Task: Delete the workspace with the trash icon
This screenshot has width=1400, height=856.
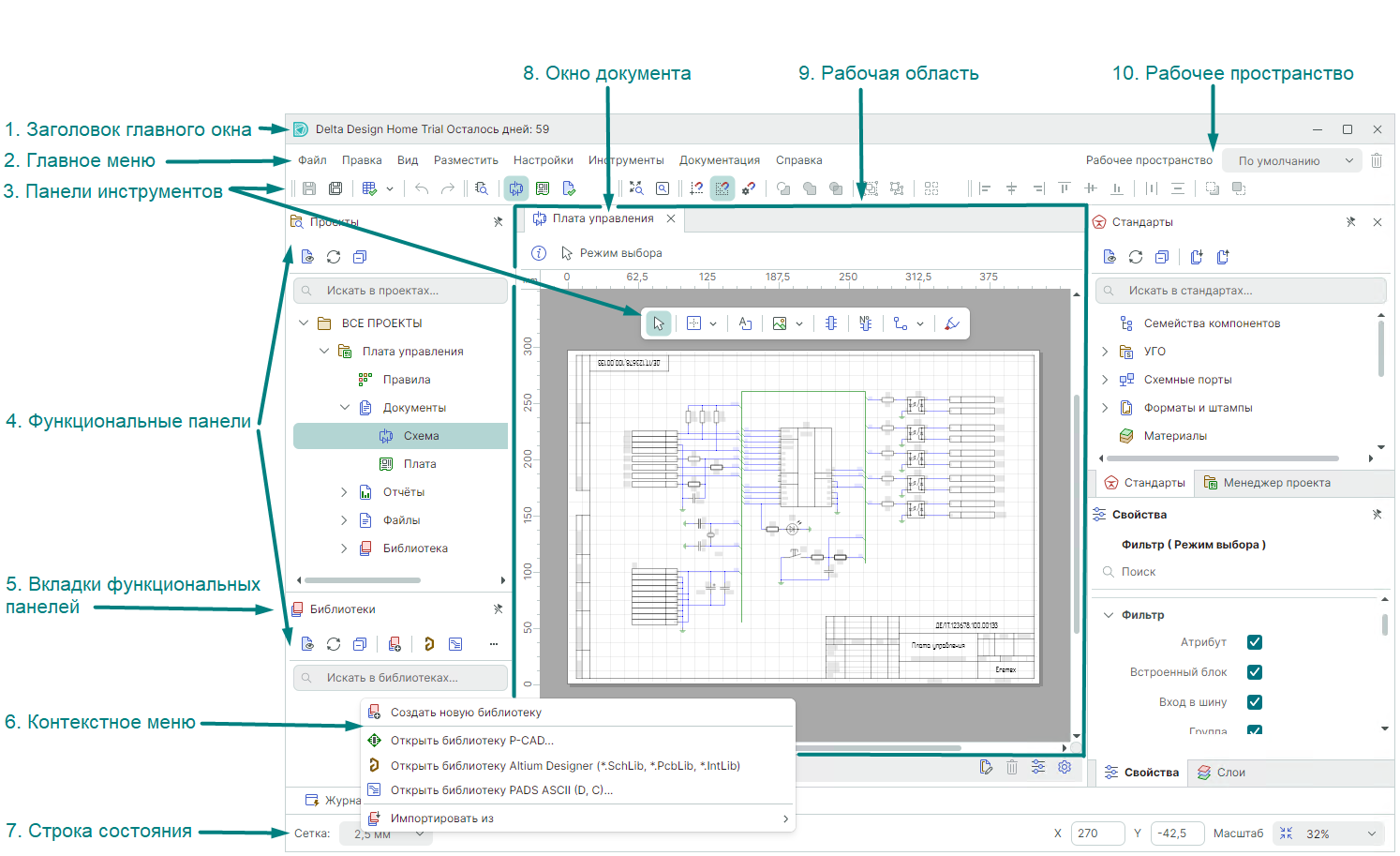Action: tap(1377, 160)
